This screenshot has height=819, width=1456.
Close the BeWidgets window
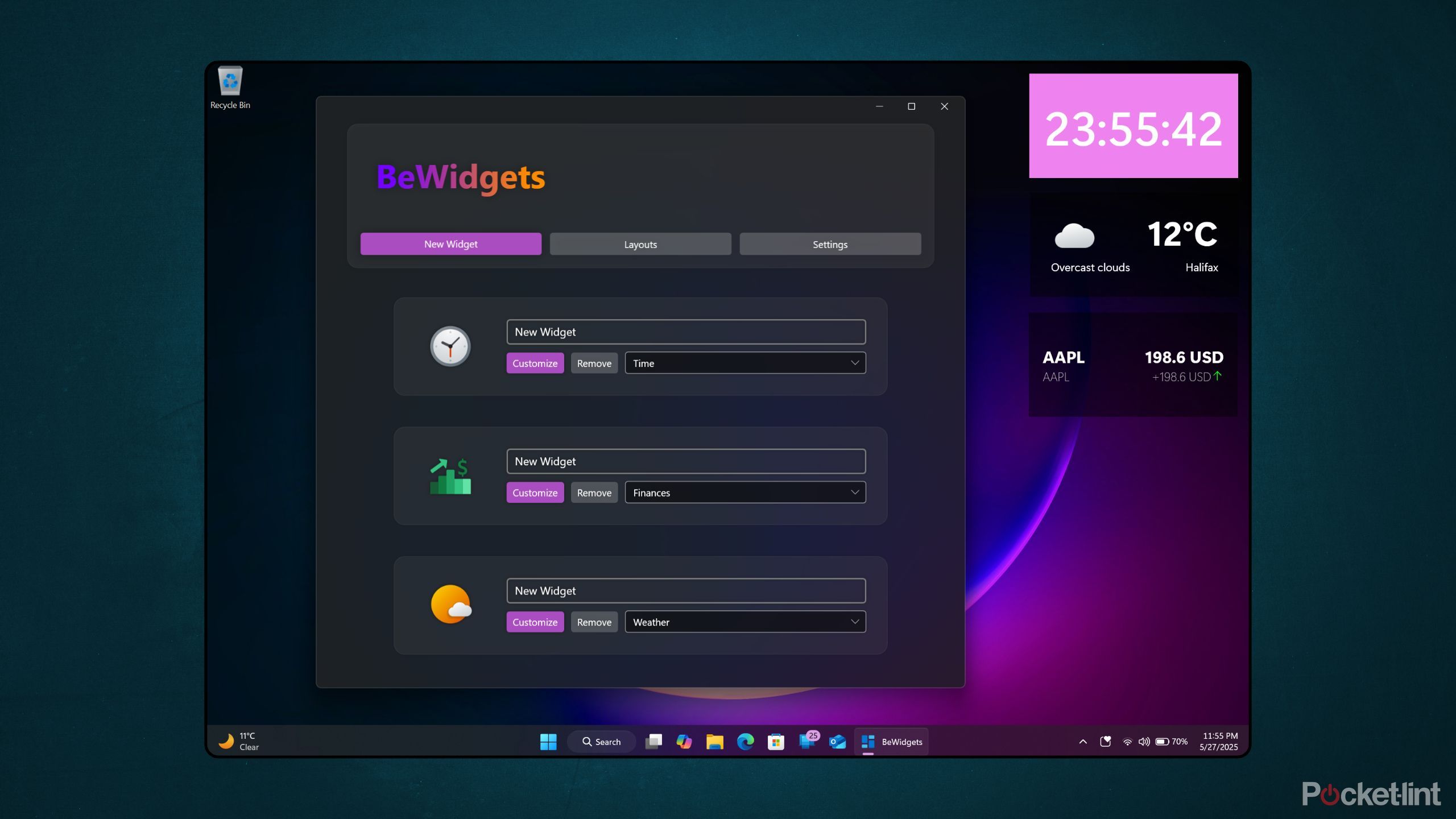[x=944, y=106]
